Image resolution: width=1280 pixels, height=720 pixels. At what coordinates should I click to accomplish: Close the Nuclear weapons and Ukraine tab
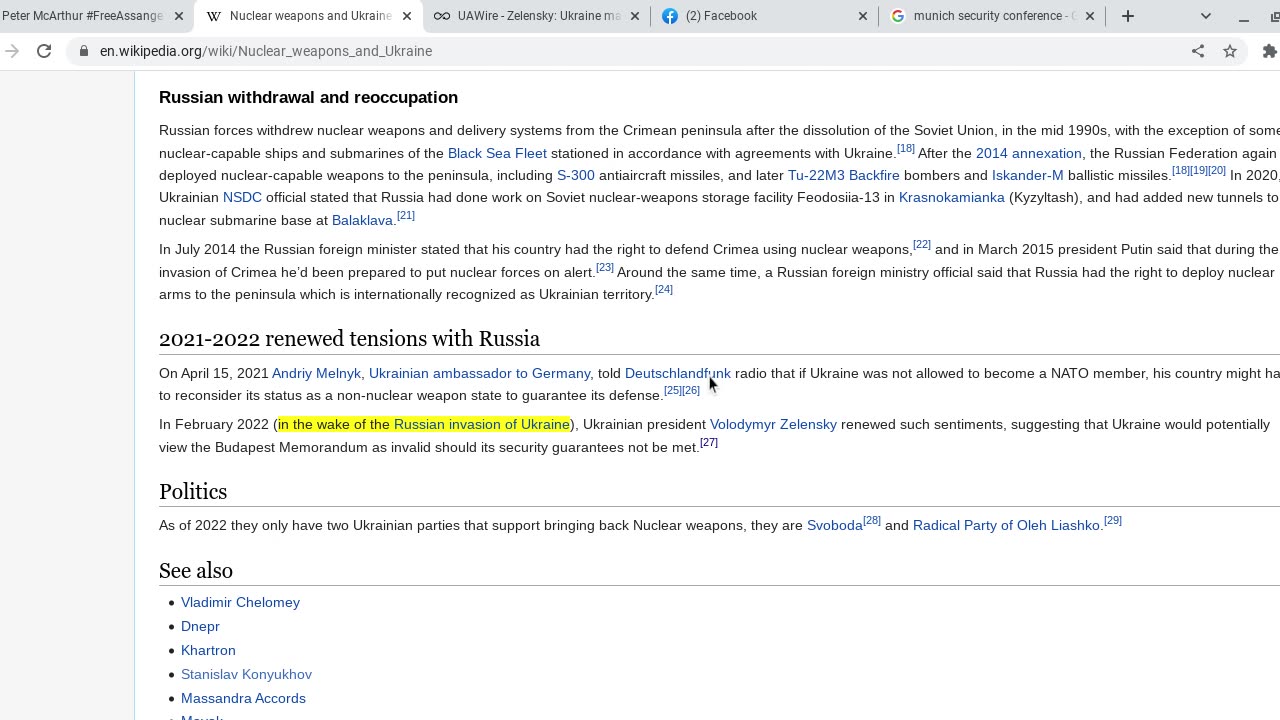click(407, 16)
